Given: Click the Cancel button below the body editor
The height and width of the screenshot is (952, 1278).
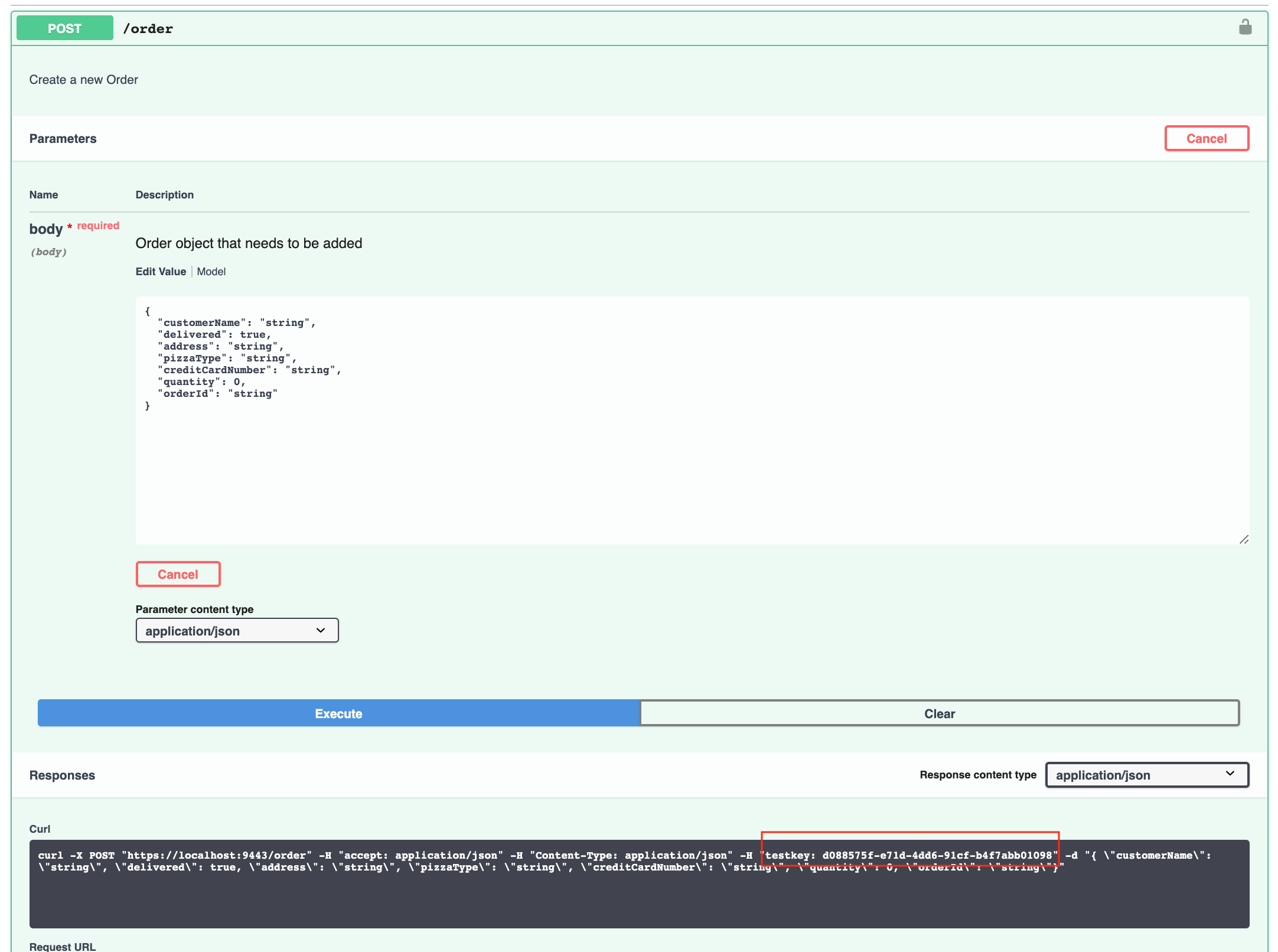Looking at the screenshot, I should click(178, 574).
